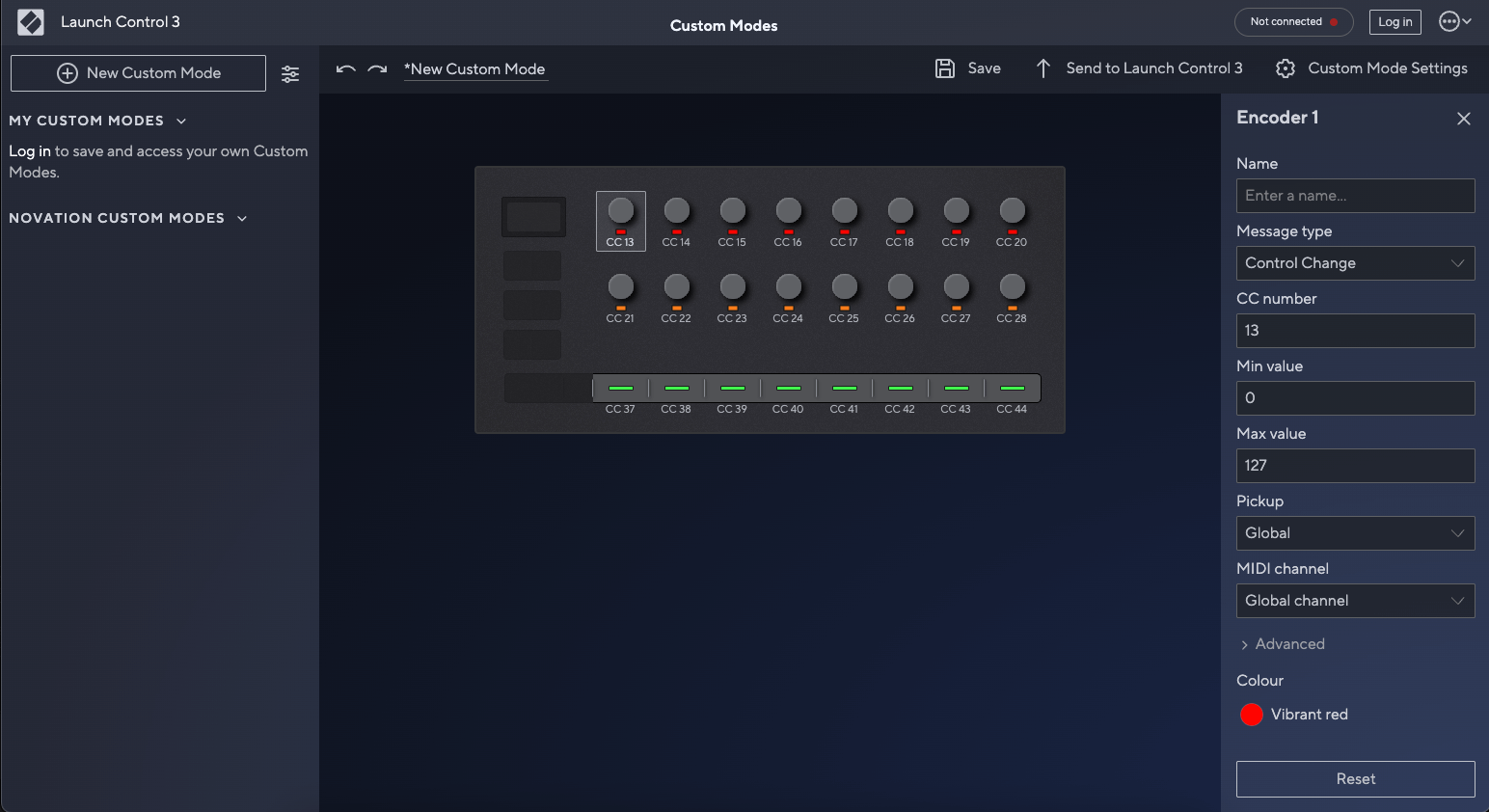This screenshot has height=812, width=1489.
Task: Select the CC 25 encoder knob
Action: [x=845, y=286]
